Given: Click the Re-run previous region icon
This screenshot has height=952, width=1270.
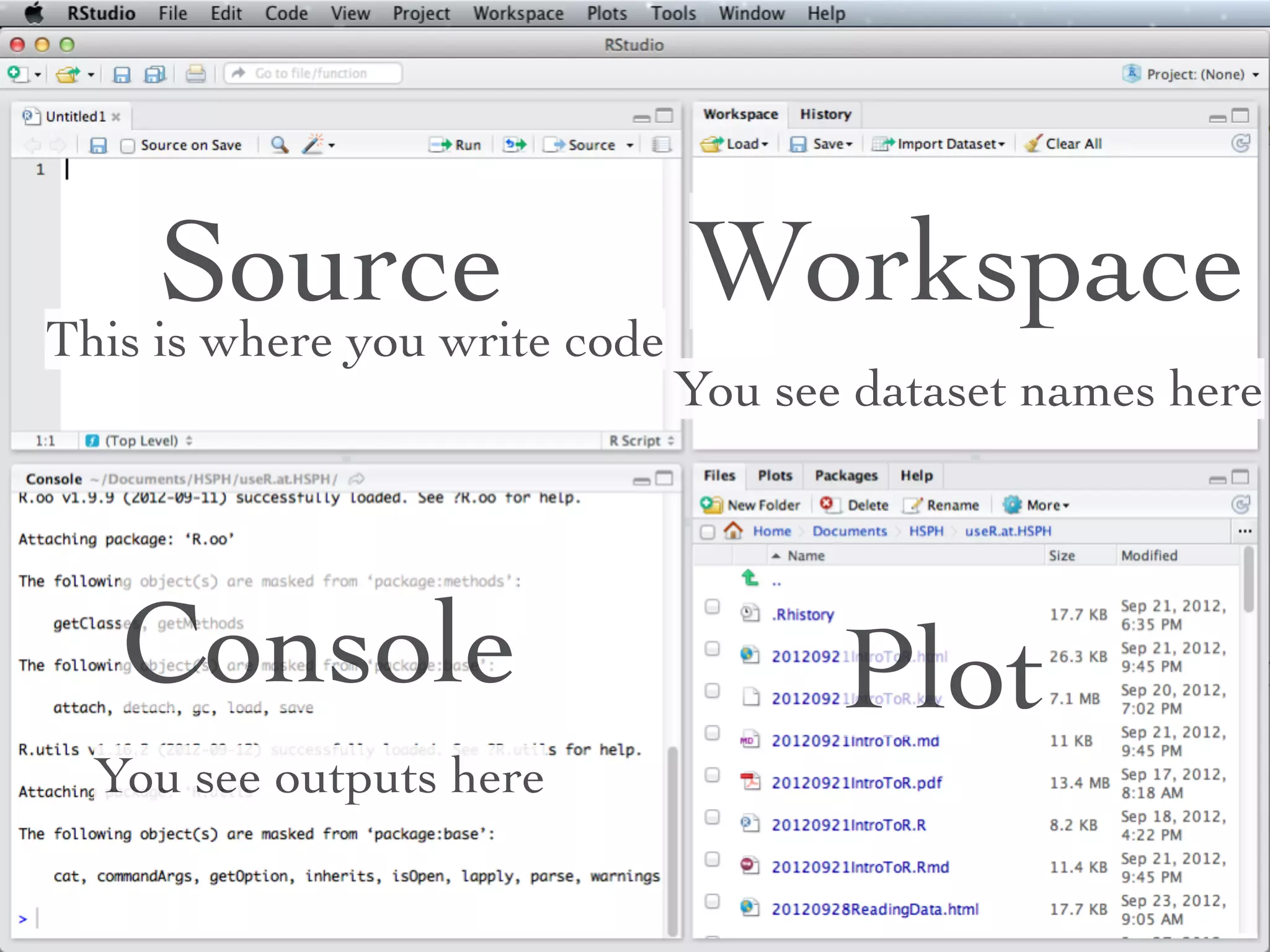Looking at the screenshot, I should pyautogui.click(x=515, y=144).
